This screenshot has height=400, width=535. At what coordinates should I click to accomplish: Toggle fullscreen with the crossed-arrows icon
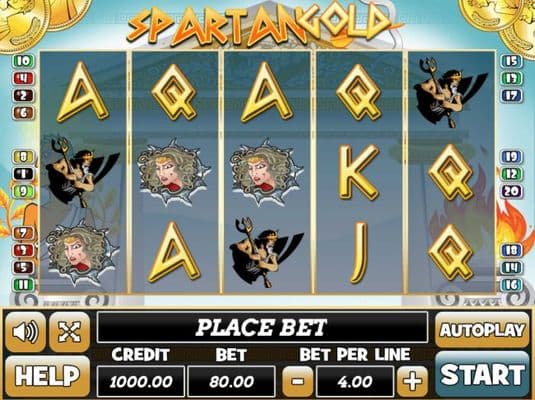pyautogui.click(x=70, y=332)
